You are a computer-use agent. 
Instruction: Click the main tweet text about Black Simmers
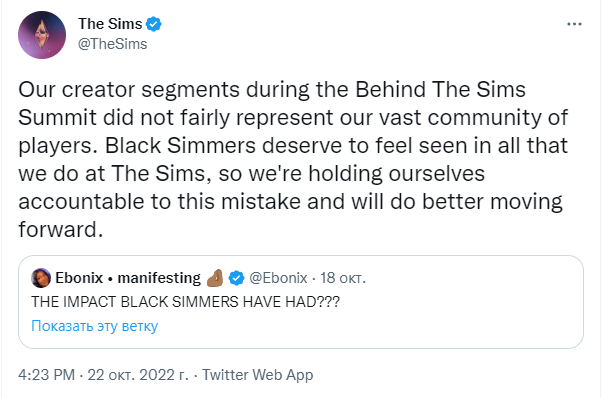293,159
